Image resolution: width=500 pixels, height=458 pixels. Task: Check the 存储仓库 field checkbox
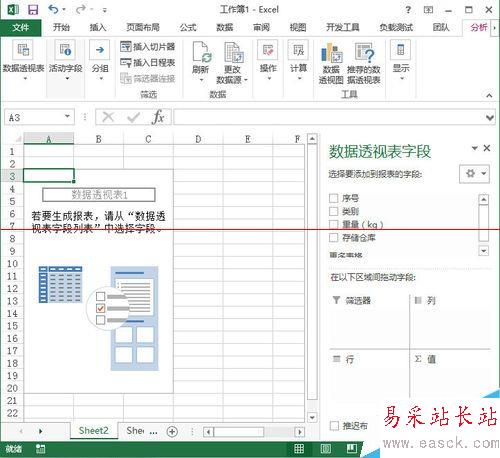[333, 238]
